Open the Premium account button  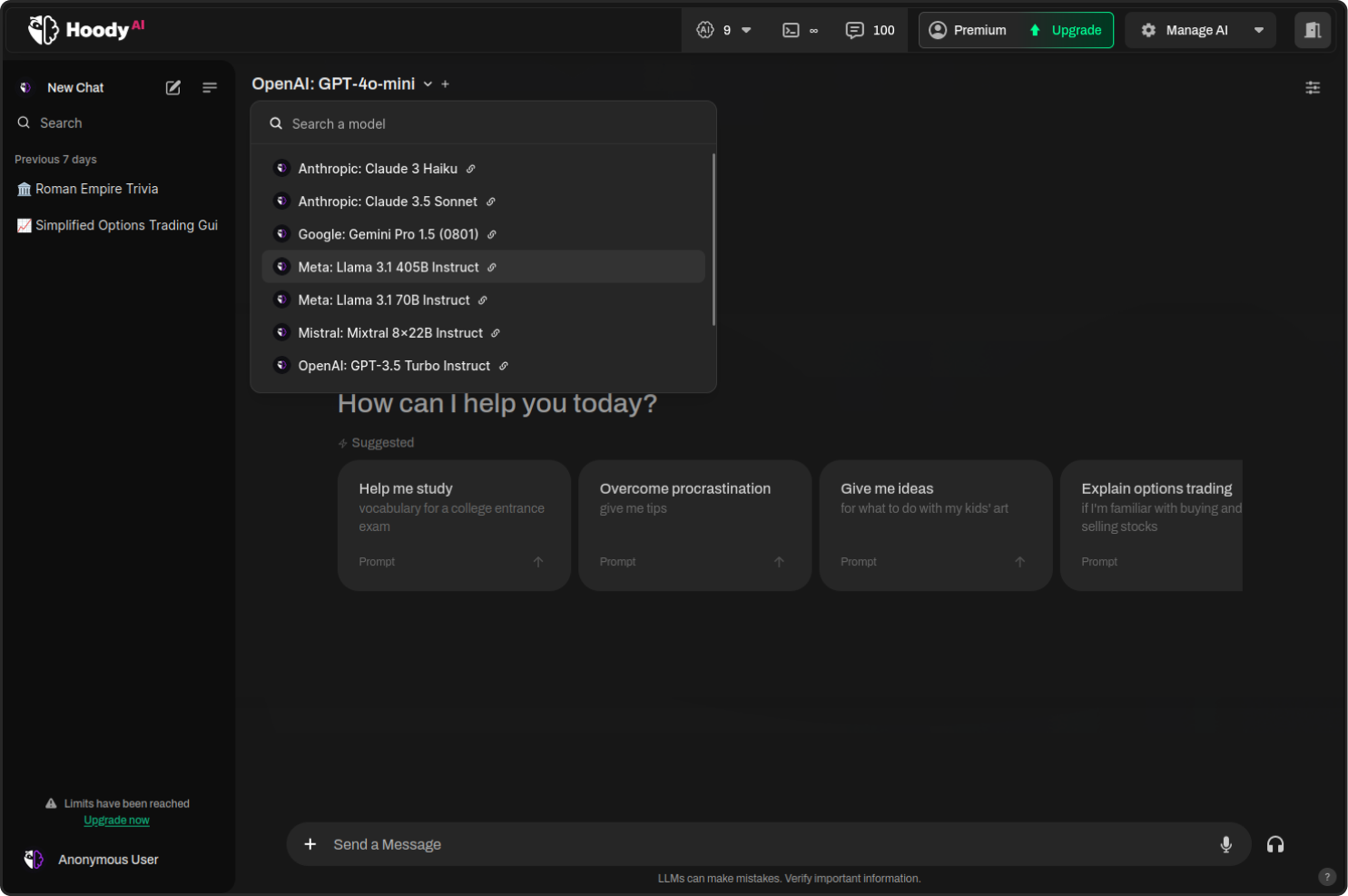click(968, 30)
